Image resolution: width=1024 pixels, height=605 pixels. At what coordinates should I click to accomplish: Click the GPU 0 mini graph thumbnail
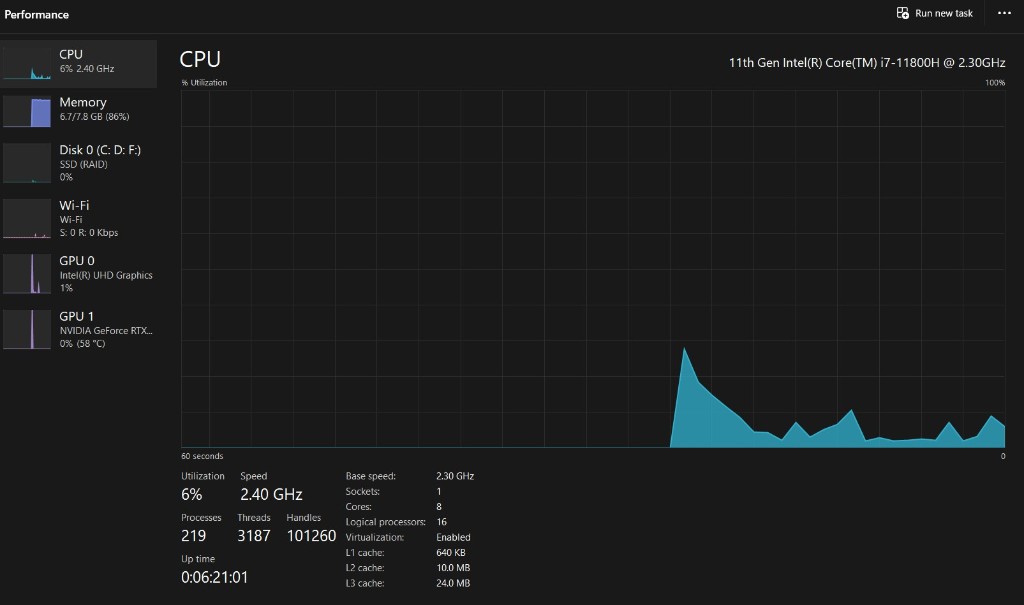click(x=27, y=274)
